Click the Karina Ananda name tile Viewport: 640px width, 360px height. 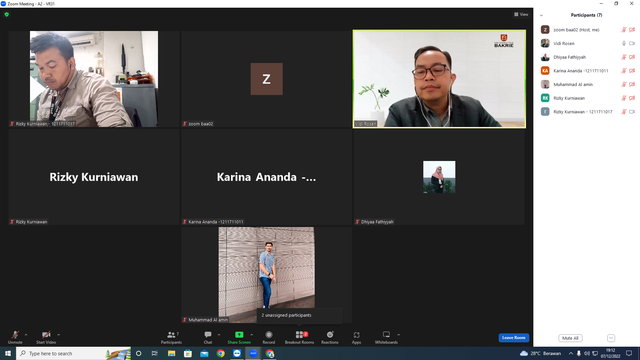click(267, 177)
